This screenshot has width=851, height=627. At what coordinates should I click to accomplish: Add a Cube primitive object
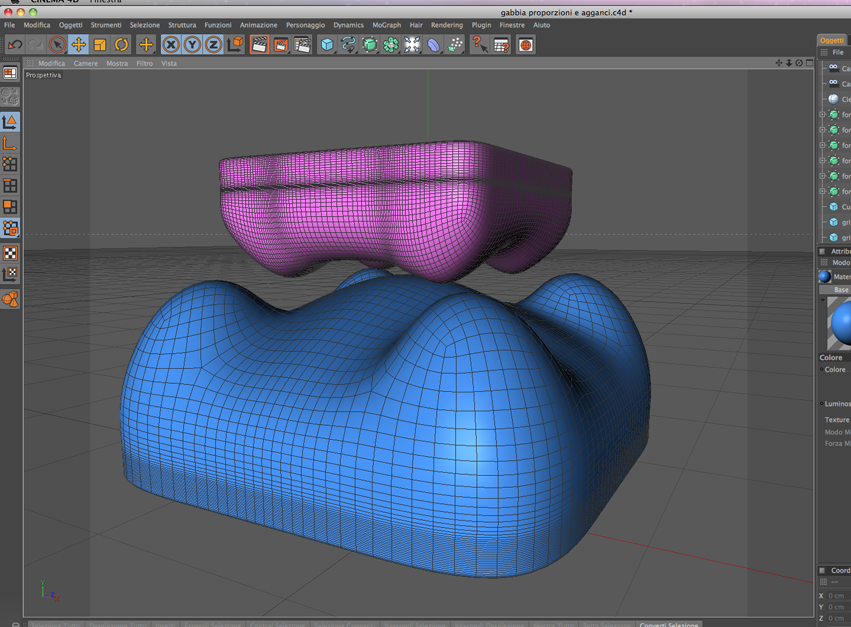(327, 45)
